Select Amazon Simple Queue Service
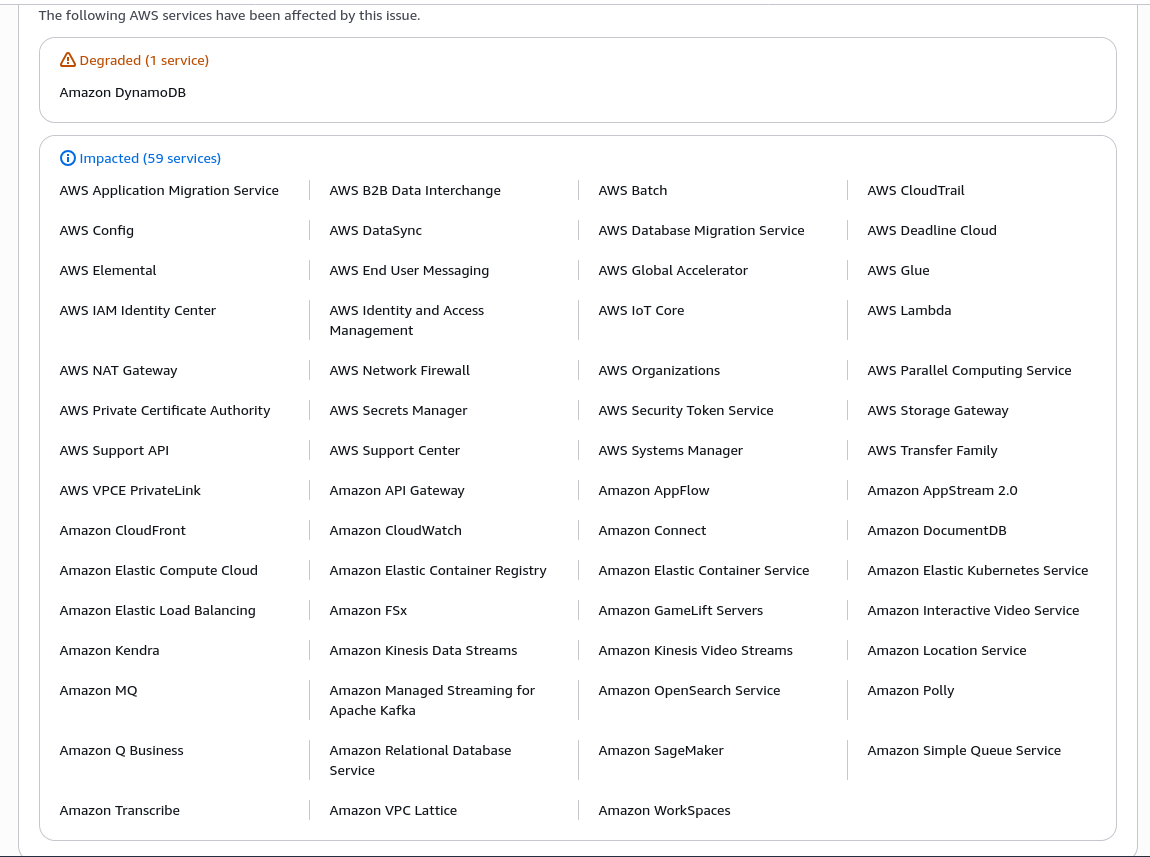 coord(963,750)
